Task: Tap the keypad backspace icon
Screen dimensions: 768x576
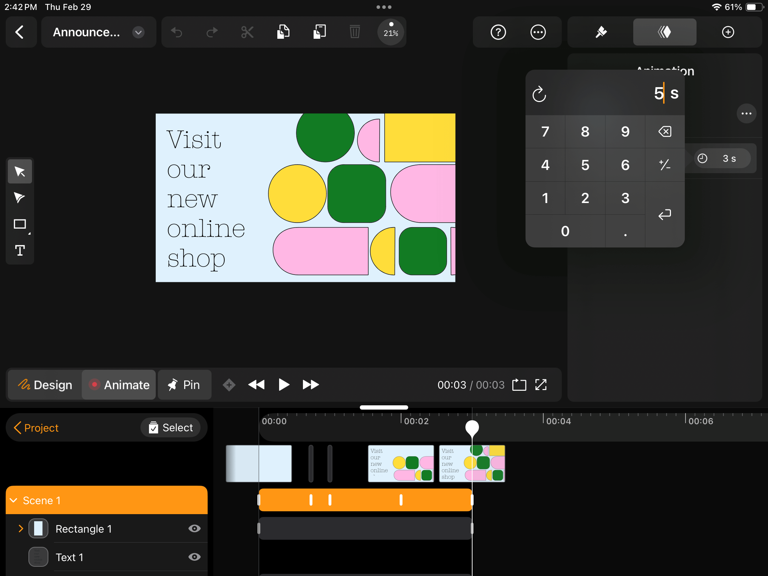Action: point(665,132)
